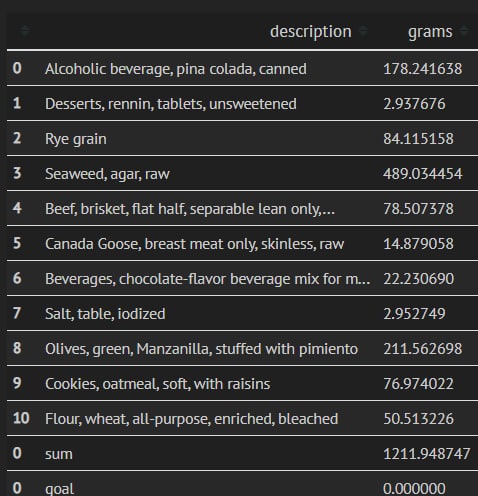Click the Rye grain cell
The height and width of the screenshot is (496, 478).
click(76, 139)
